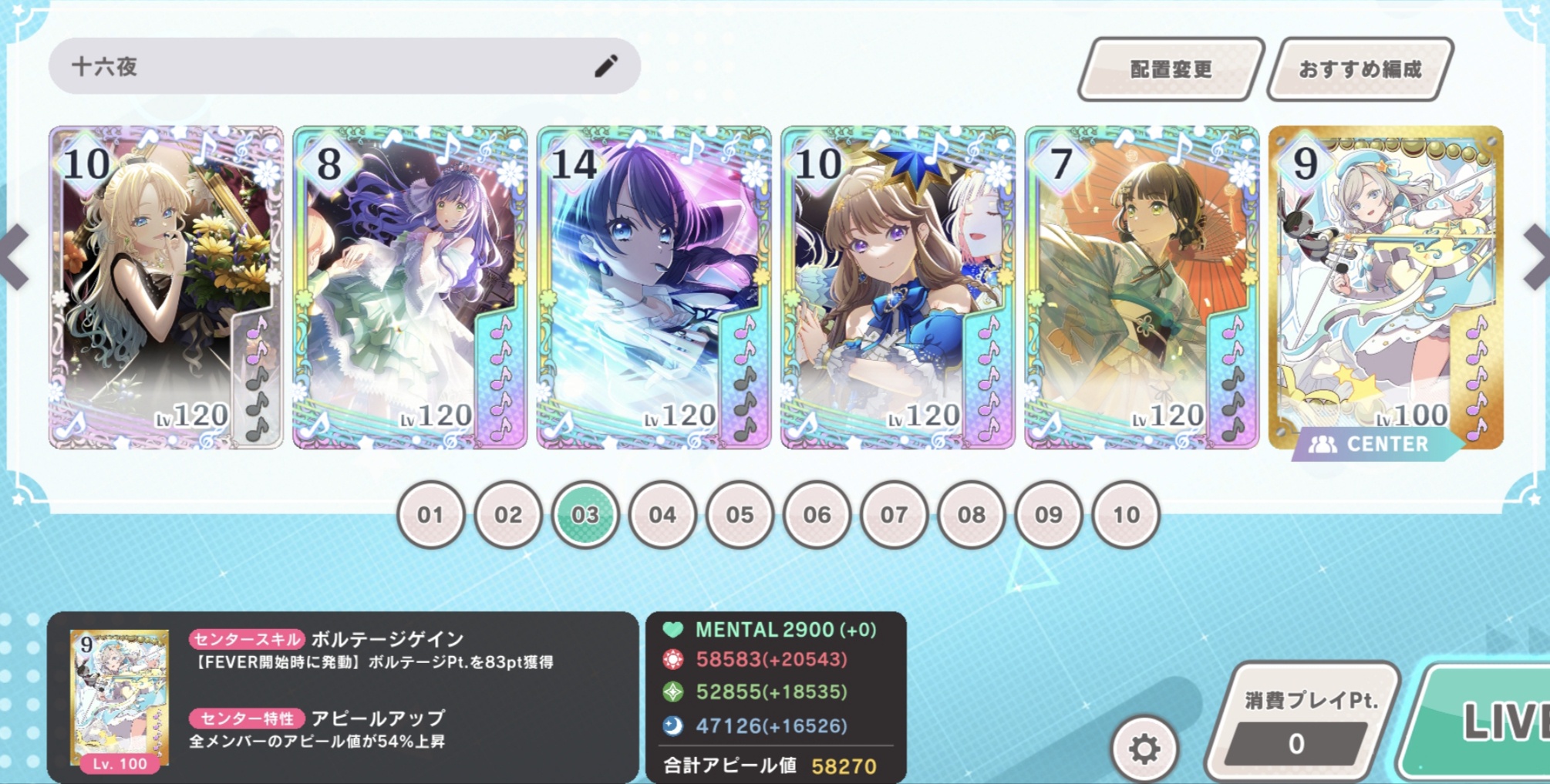This screenshot has width=1550, height=784.
Task: Switch to deck slot 10
Action: tap(1126, 514)
